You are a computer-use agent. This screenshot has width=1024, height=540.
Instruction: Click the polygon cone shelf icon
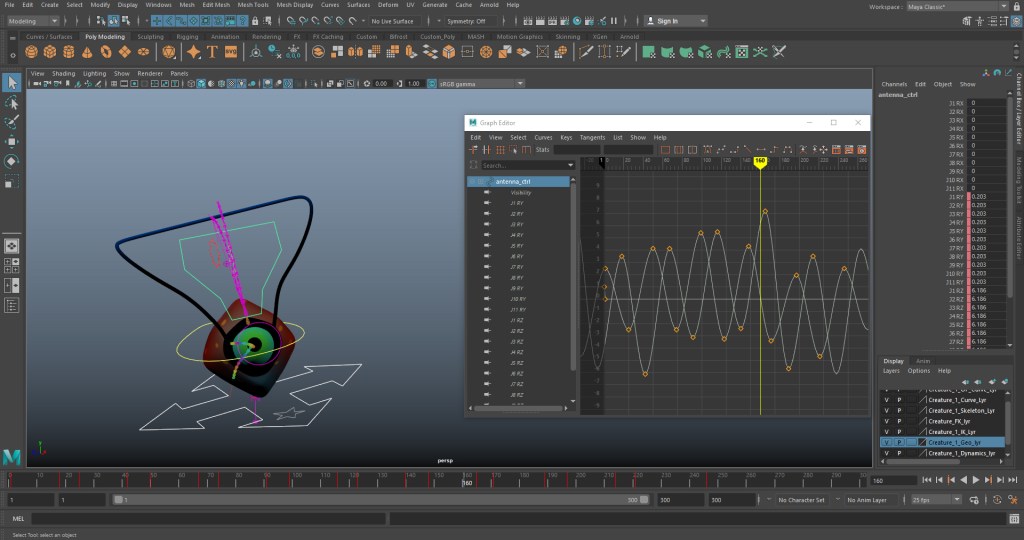pyautogui.click(x=86, y=52)
